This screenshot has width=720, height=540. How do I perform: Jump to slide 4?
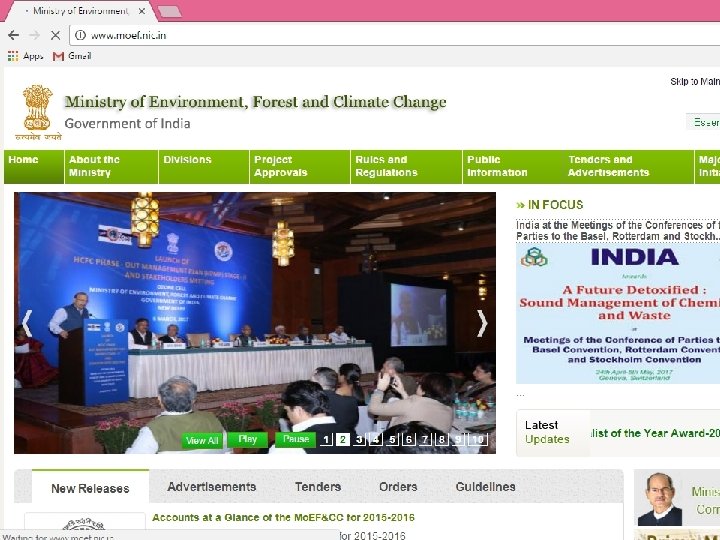pos(376,439)
